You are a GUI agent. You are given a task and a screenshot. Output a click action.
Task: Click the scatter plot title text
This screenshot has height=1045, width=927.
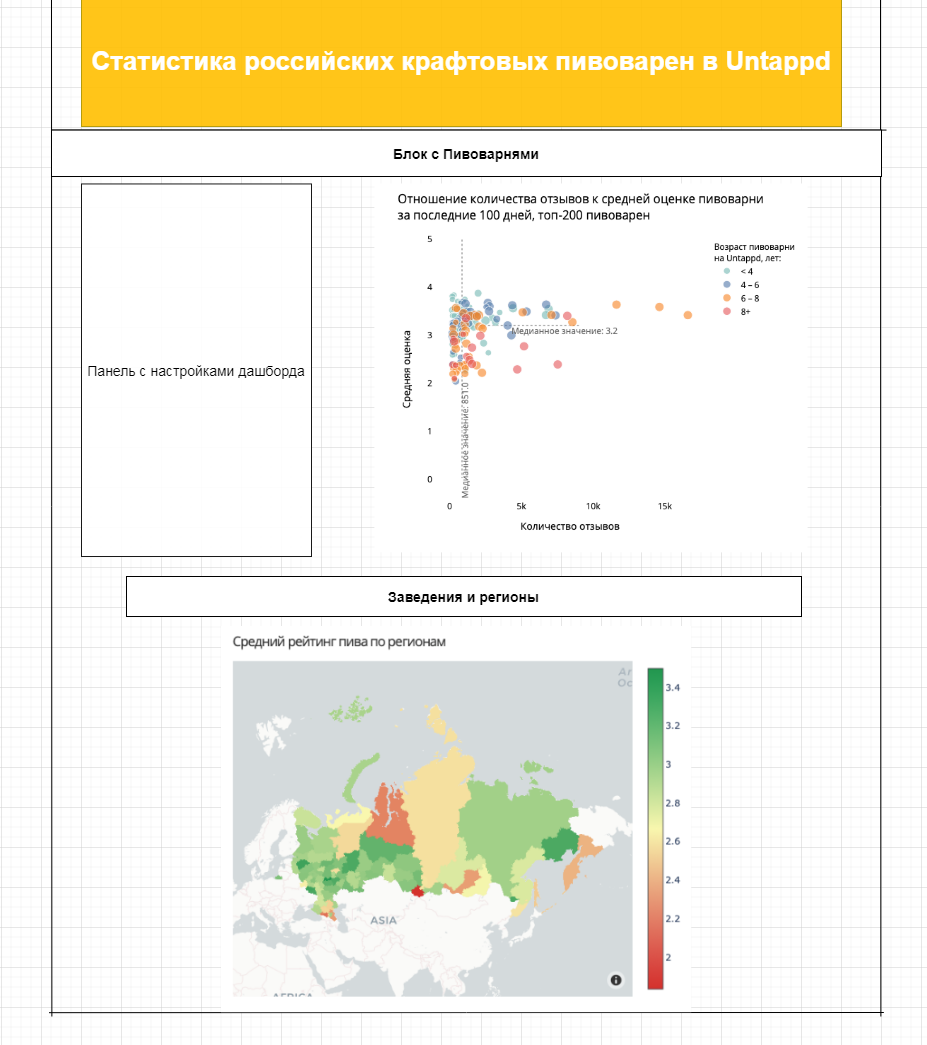(580, 207)
